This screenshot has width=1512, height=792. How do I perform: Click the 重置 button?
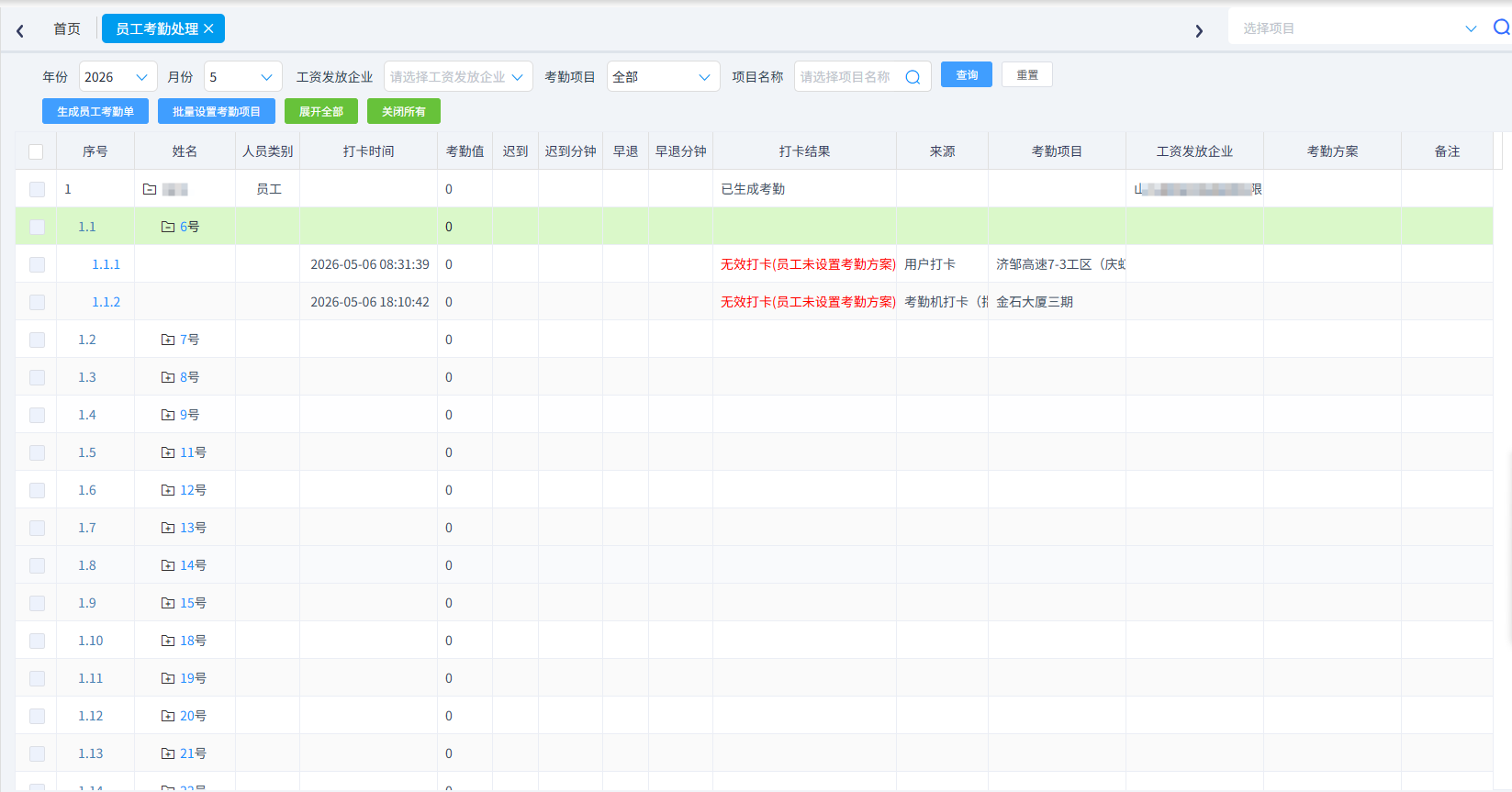1027,75
